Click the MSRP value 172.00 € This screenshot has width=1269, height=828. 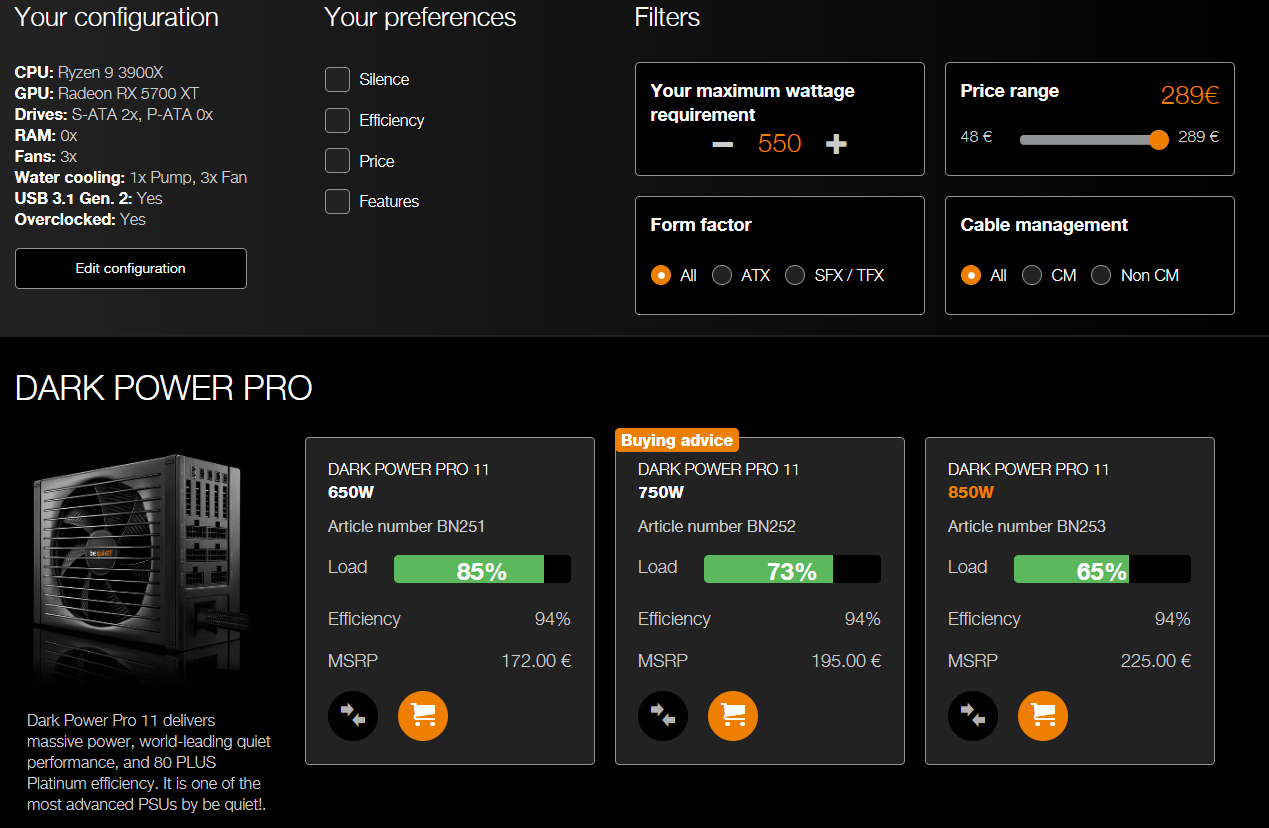pyautogui.click(x=536, y=660)
